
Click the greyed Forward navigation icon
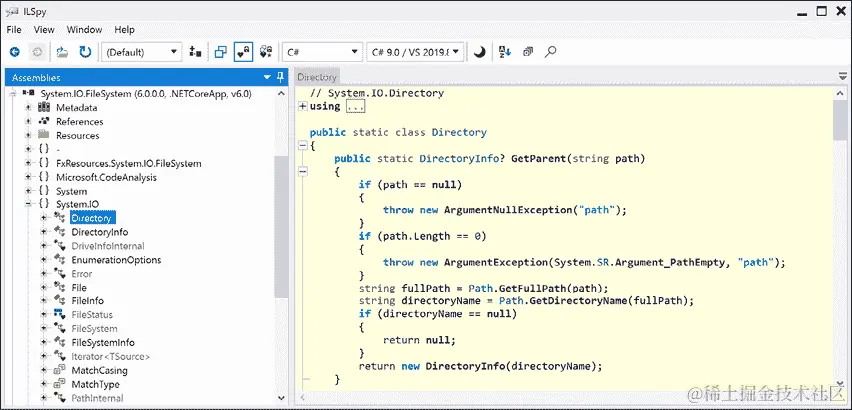[x=37, y=52]
